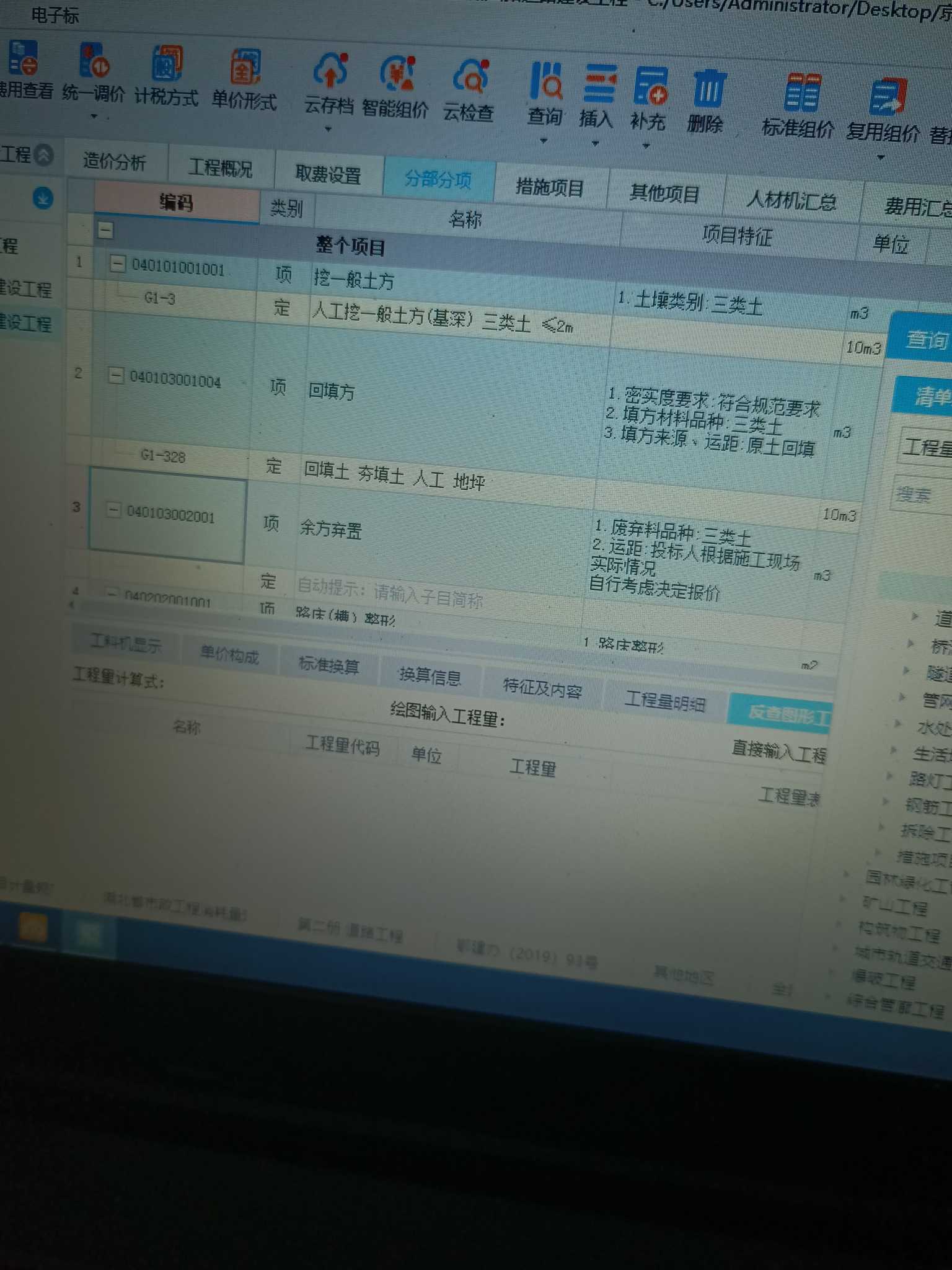Click placeholder 请输入子目简称 cell
Screen dimensions: 952x1270
point(428,597)
